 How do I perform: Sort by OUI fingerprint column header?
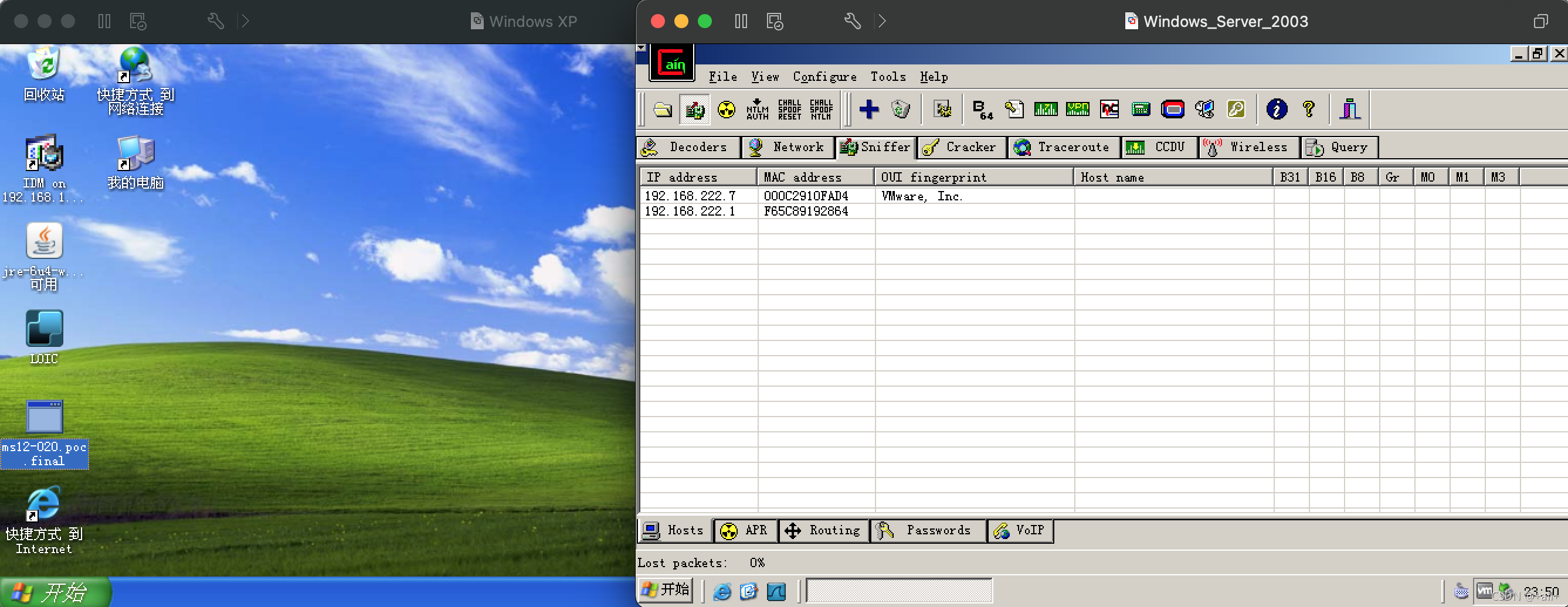(x=974, y=177)
